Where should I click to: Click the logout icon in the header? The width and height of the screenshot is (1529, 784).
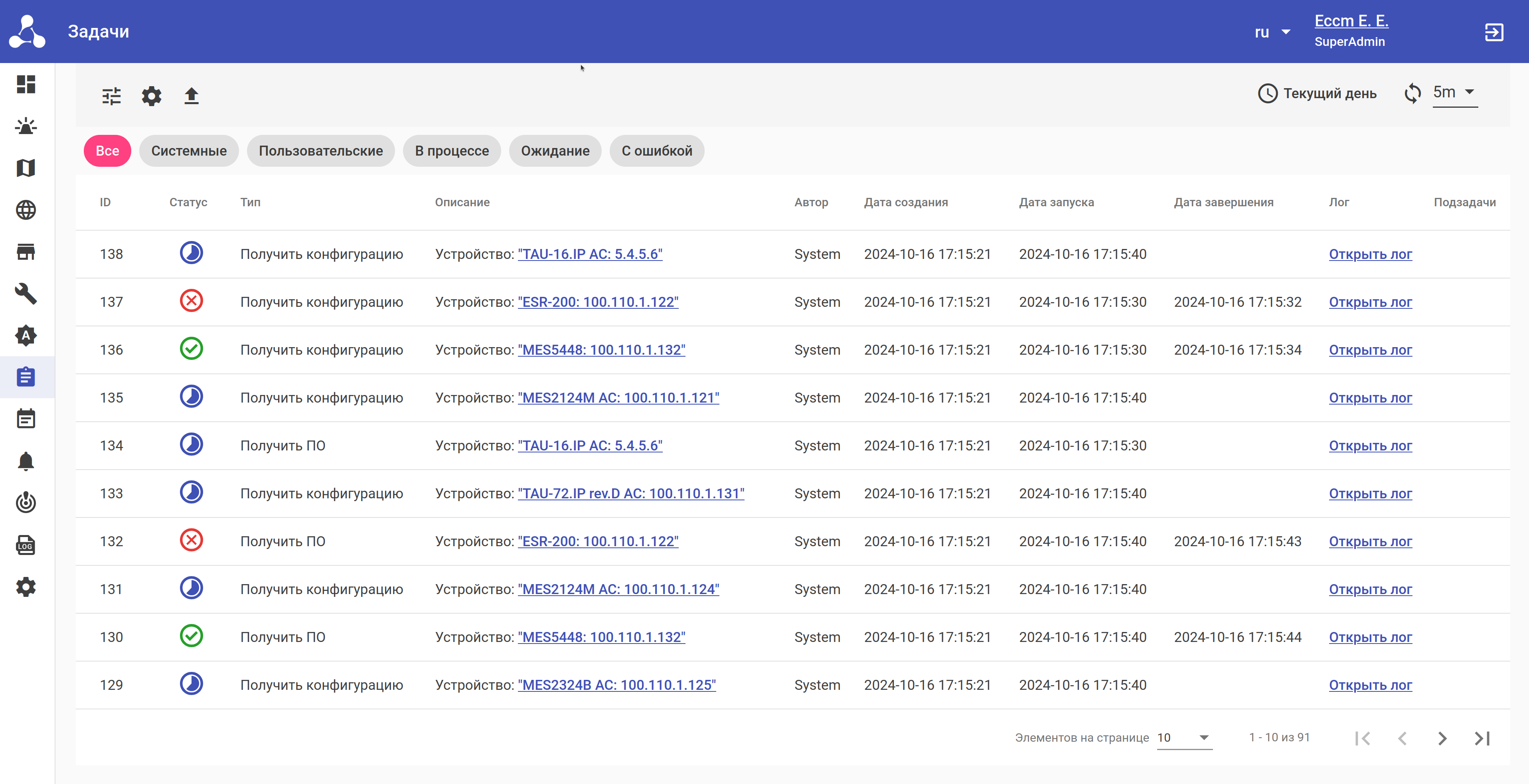click(1493, 32)
